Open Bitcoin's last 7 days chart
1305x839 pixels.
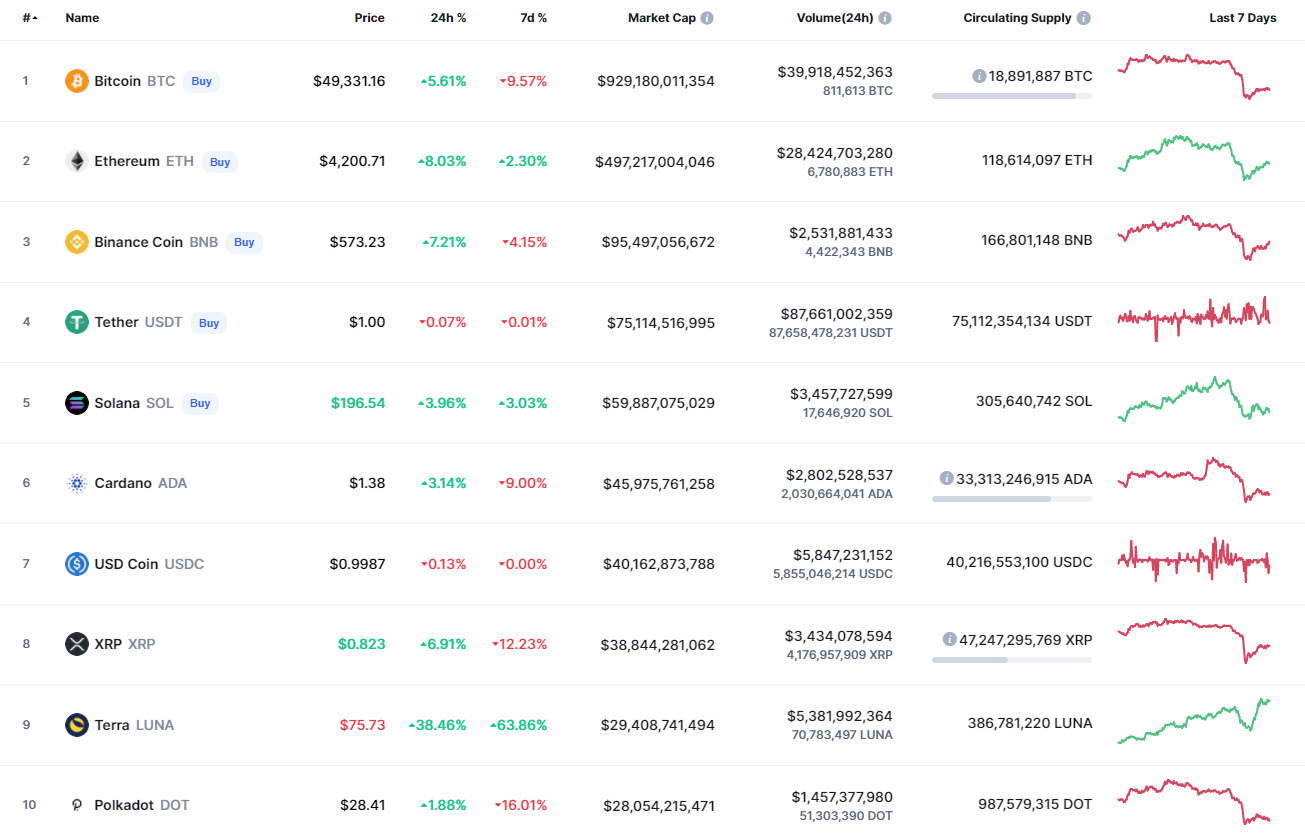click(x=1194, y=76)
